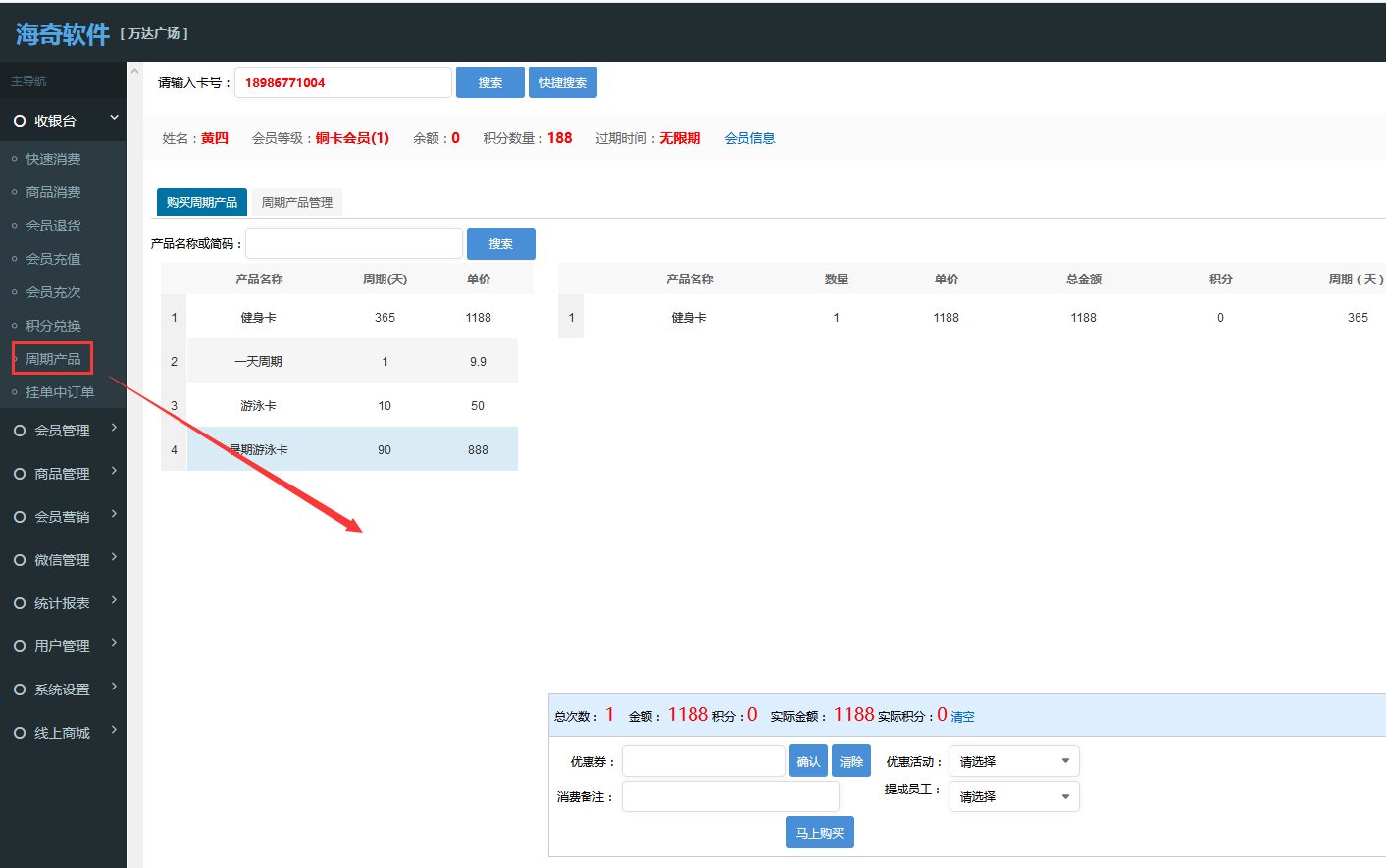The image size is (1386, 868).
Task: Click the 线上商城 circle icon
Action: 20,733
